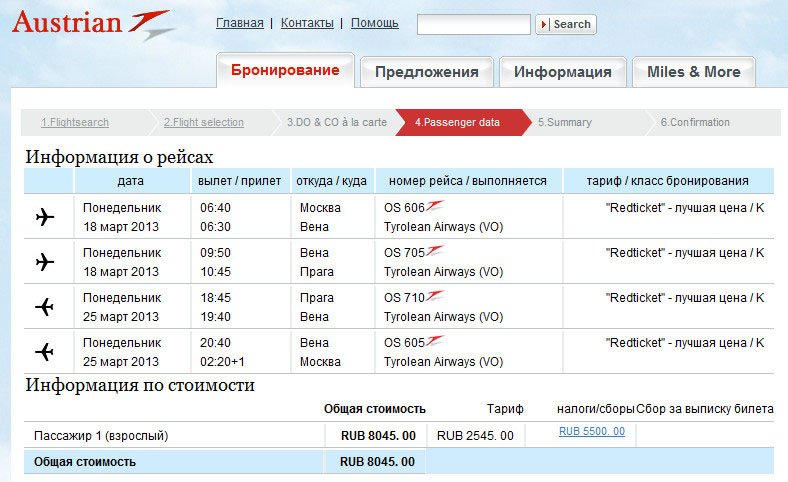Return to step 2.Flight selection
Viewport: 788px width, 482px height.
pos(204,122)
